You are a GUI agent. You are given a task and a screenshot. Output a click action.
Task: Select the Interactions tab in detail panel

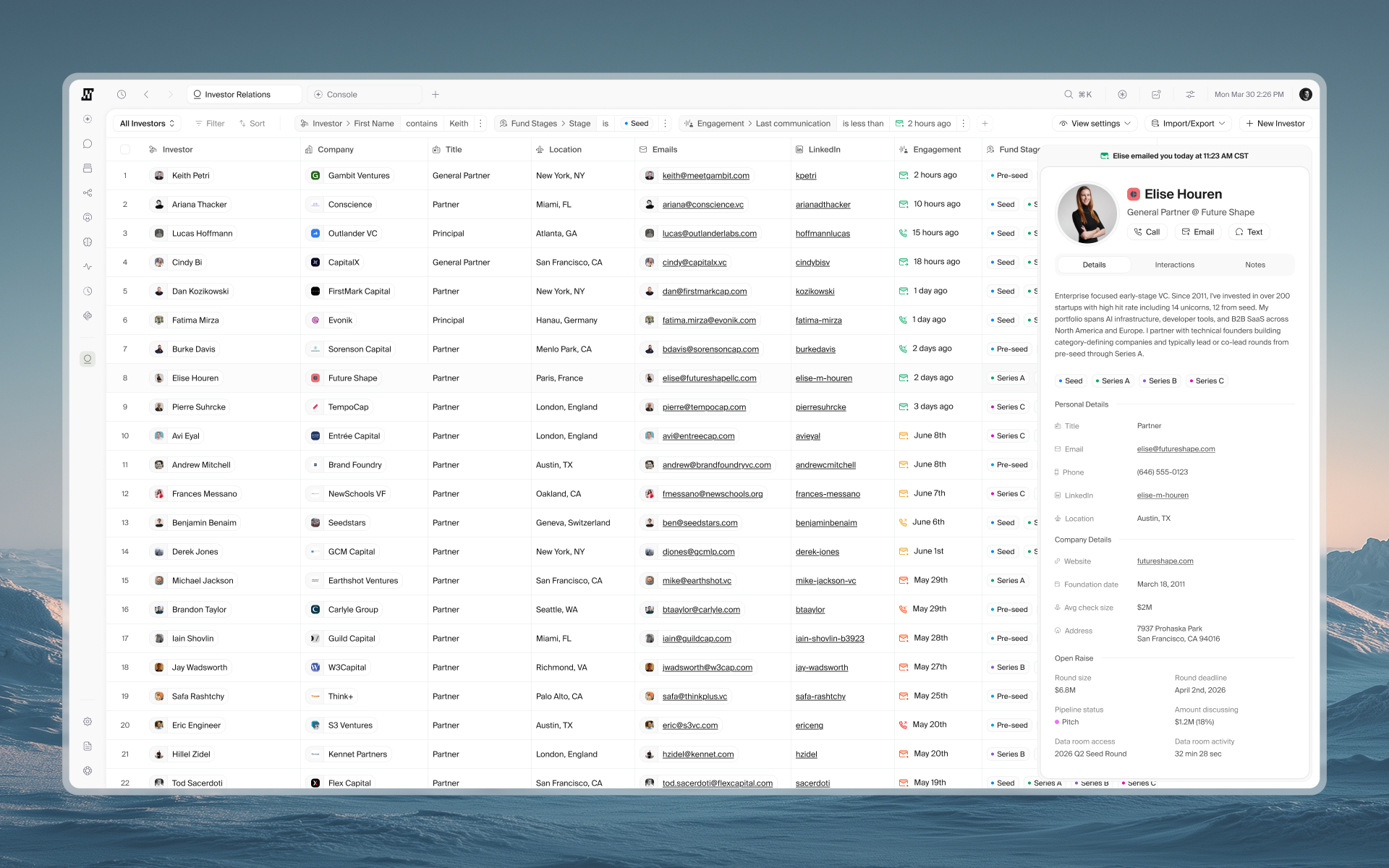[x=1174, y=265]
